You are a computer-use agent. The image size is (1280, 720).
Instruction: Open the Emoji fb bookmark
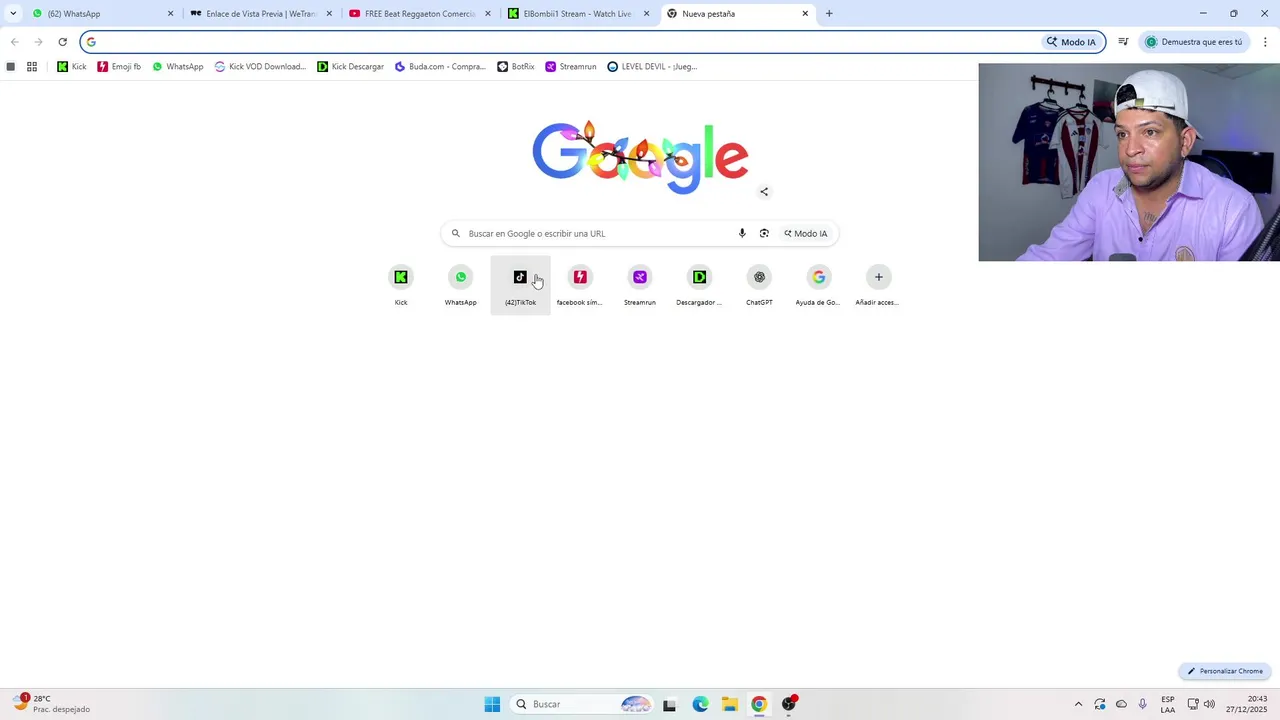click(119, 67)
